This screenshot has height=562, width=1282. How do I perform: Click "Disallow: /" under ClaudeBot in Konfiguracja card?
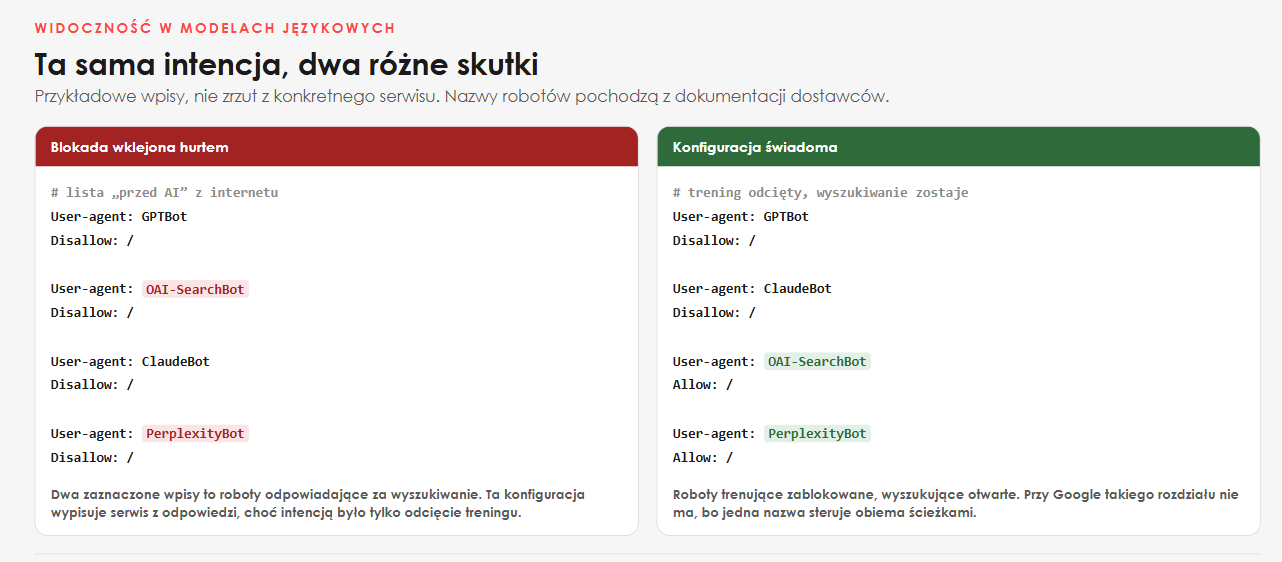click(714, 312)
